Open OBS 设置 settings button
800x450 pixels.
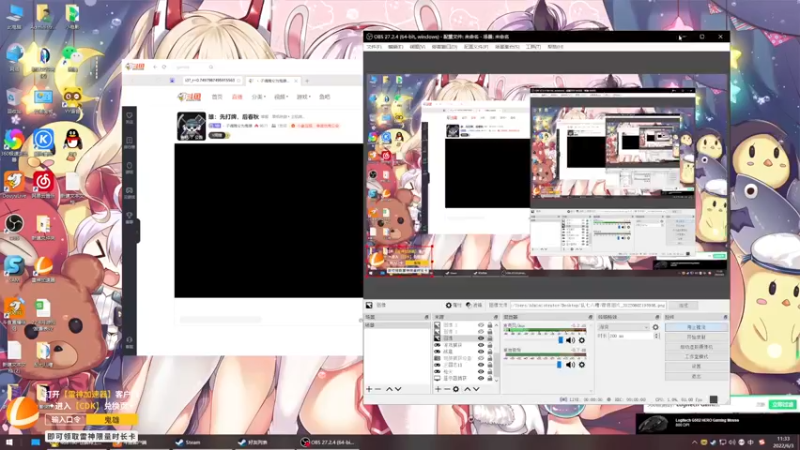(696, 366)
